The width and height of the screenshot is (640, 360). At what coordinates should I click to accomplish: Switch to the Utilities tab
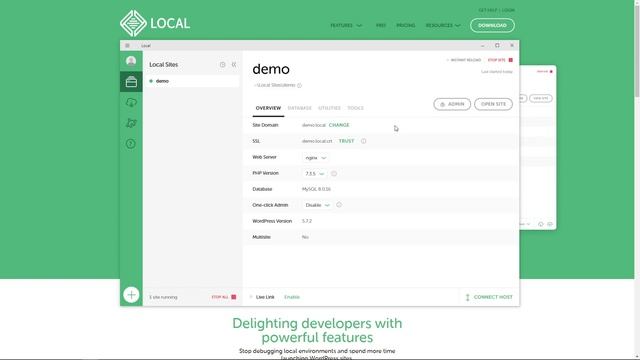[x=329, y=108]
